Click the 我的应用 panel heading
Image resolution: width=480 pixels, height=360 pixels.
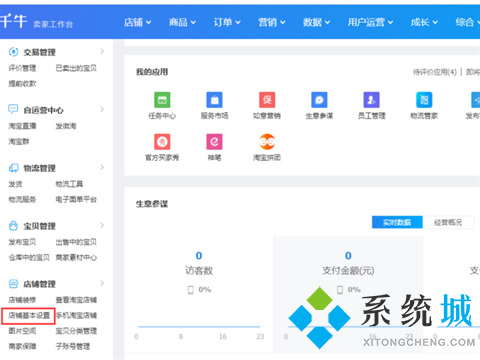pos(152,72)
